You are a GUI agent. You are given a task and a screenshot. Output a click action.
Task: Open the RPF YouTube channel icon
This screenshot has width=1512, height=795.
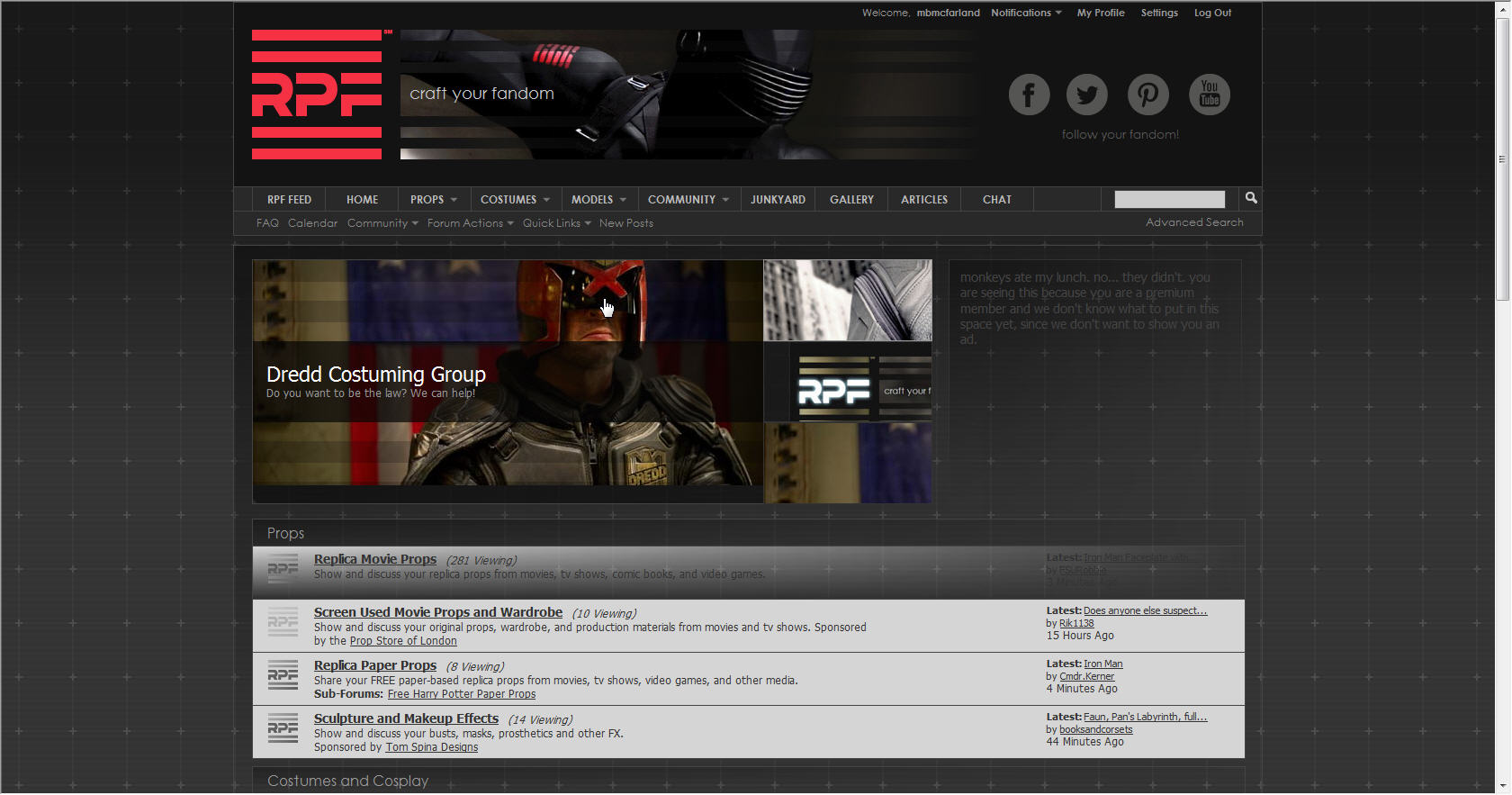1210,95
